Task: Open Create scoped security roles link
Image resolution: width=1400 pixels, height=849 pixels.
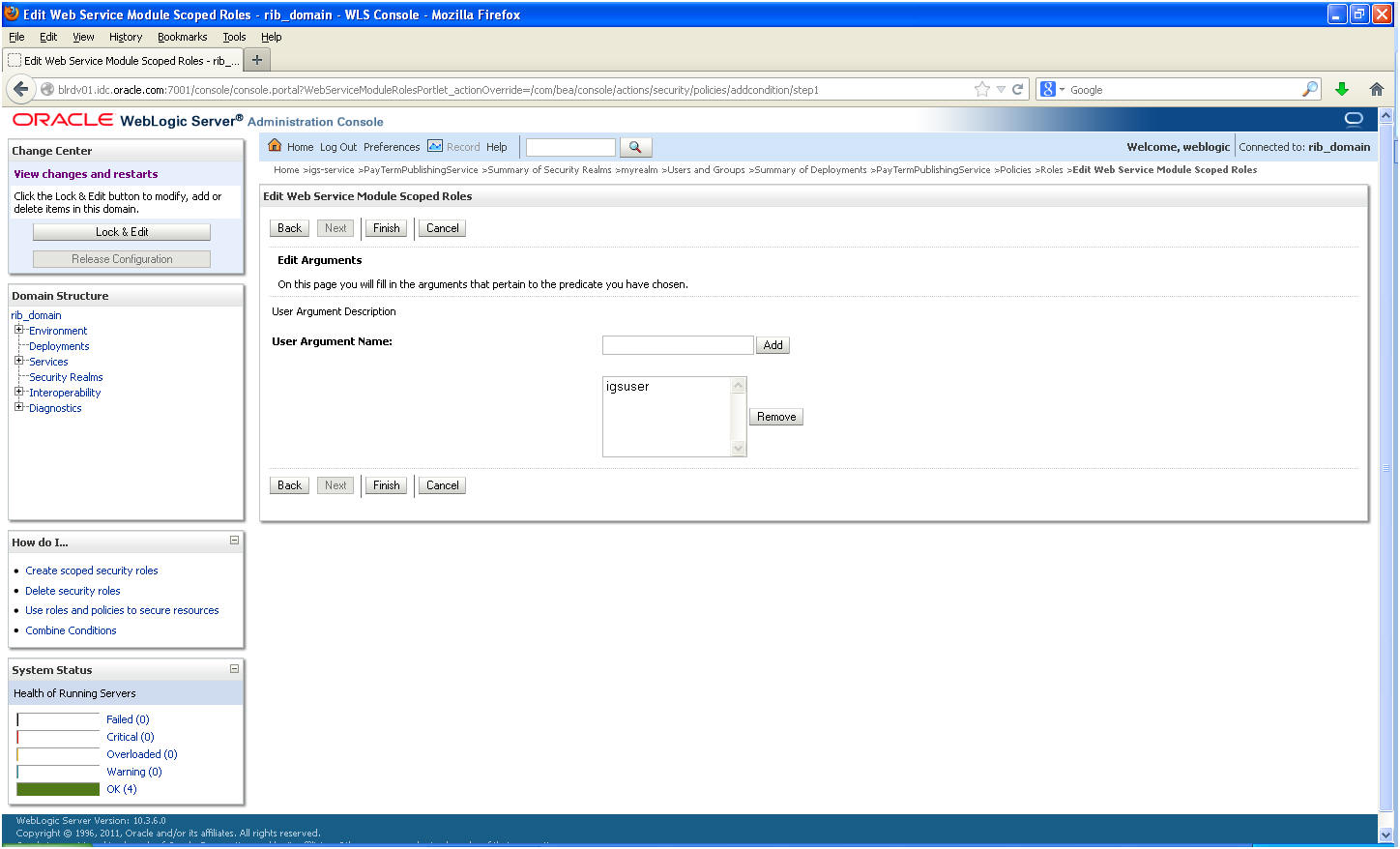Action: point(92,571)
